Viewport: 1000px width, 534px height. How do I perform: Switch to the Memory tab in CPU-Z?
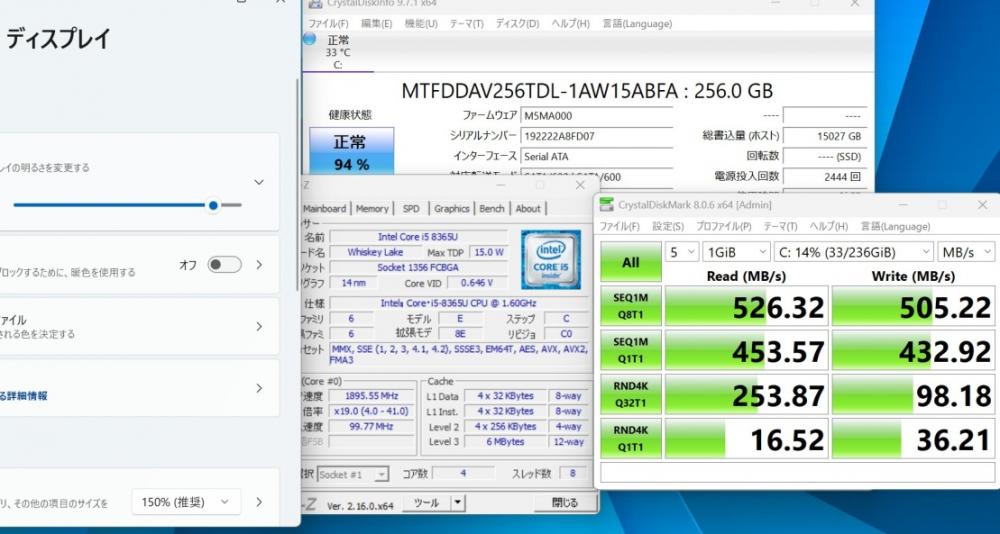pos(372,209)
